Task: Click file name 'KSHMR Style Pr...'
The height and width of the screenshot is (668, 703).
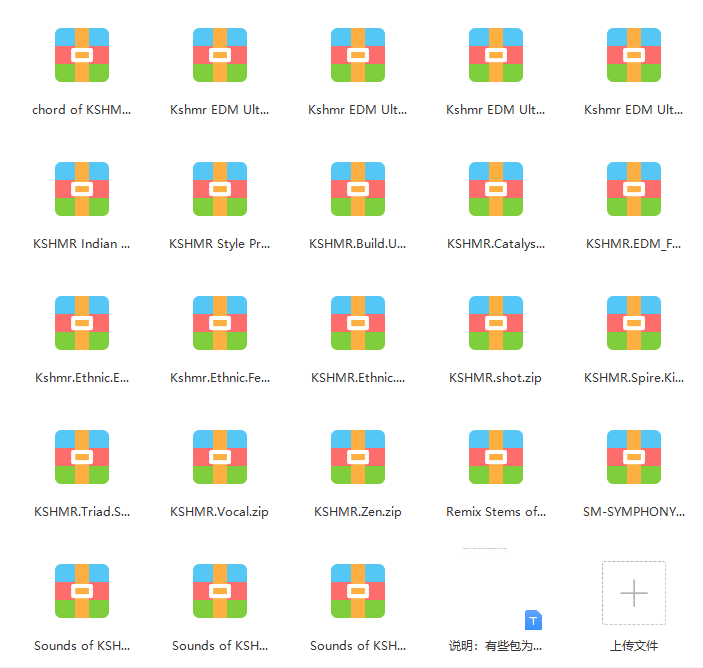Action: pyautogui.click(x=220, y=244)
